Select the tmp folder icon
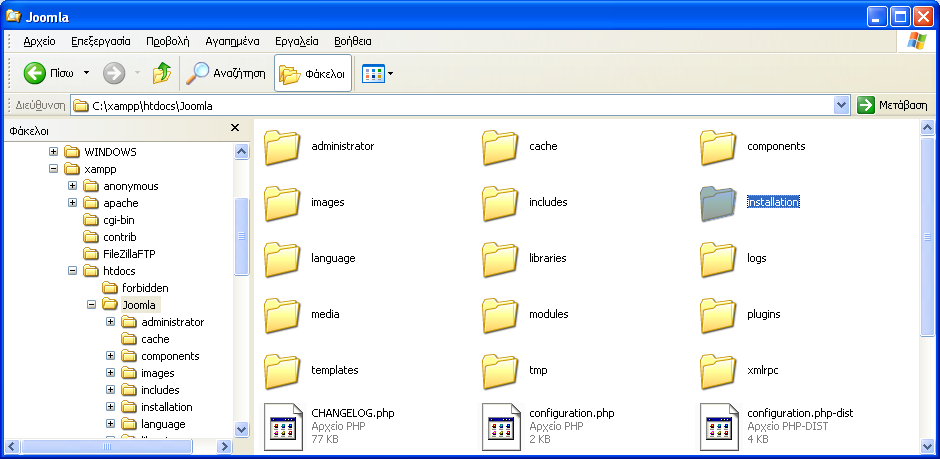Screen dimensions: 940x459 500,372
